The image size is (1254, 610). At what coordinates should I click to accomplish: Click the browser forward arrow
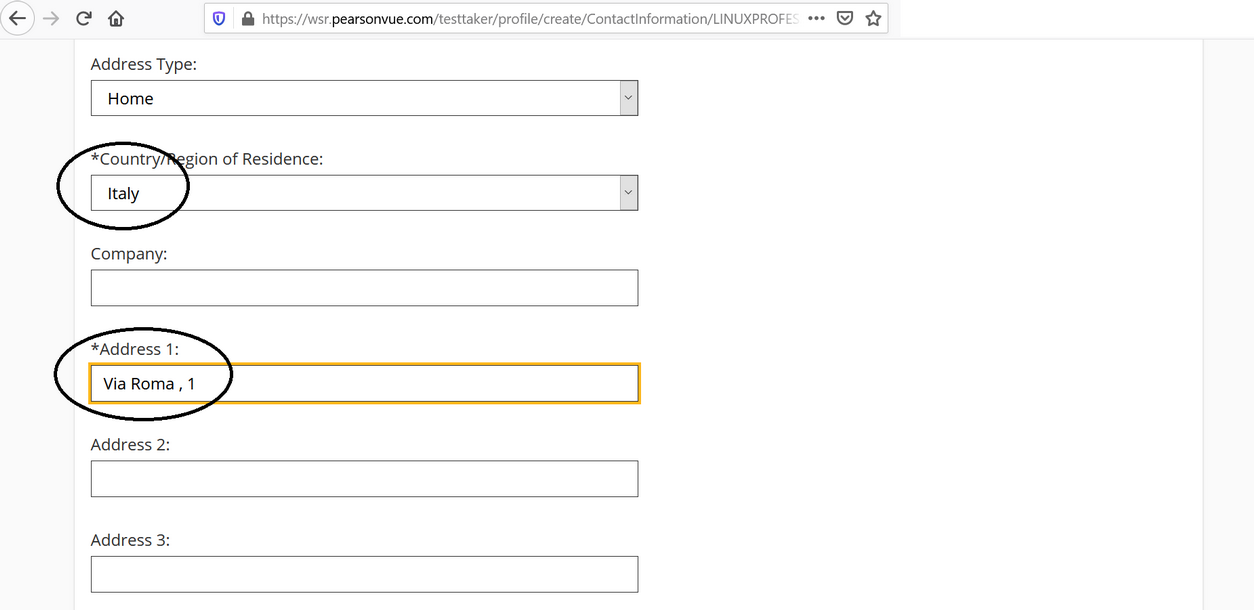point(51,18)
